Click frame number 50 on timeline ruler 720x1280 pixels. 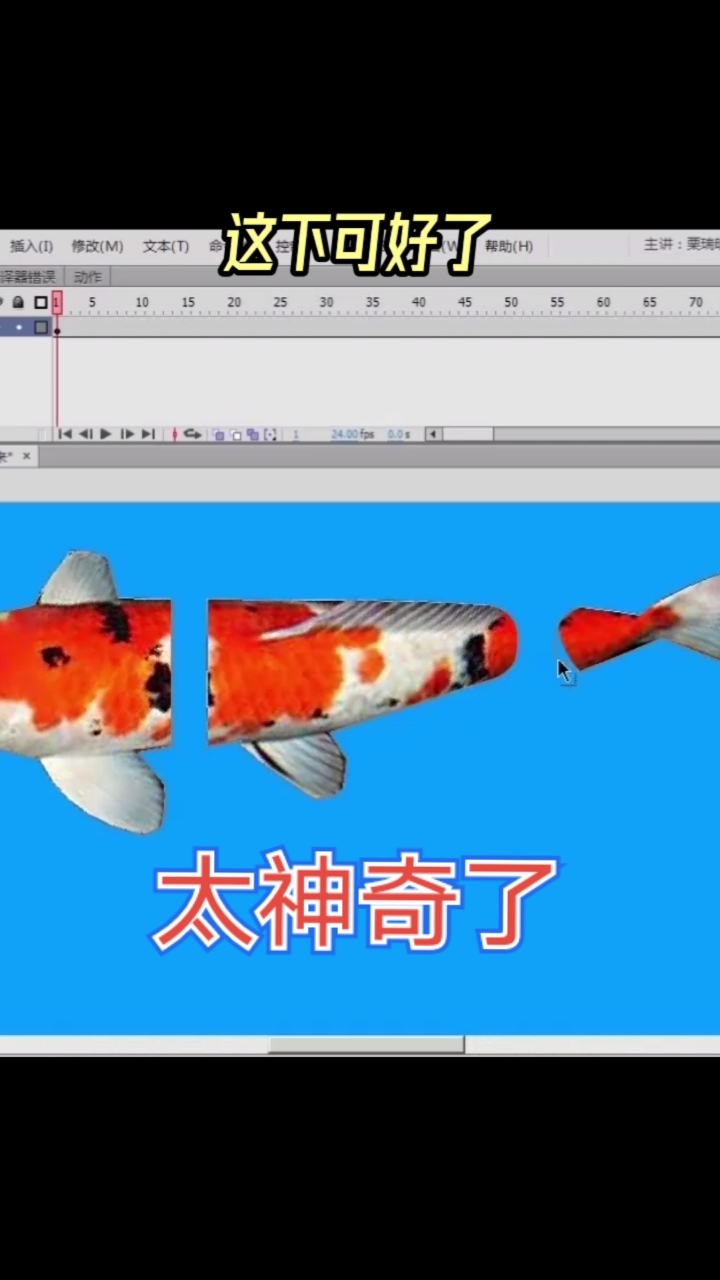(x=511, y=302)
